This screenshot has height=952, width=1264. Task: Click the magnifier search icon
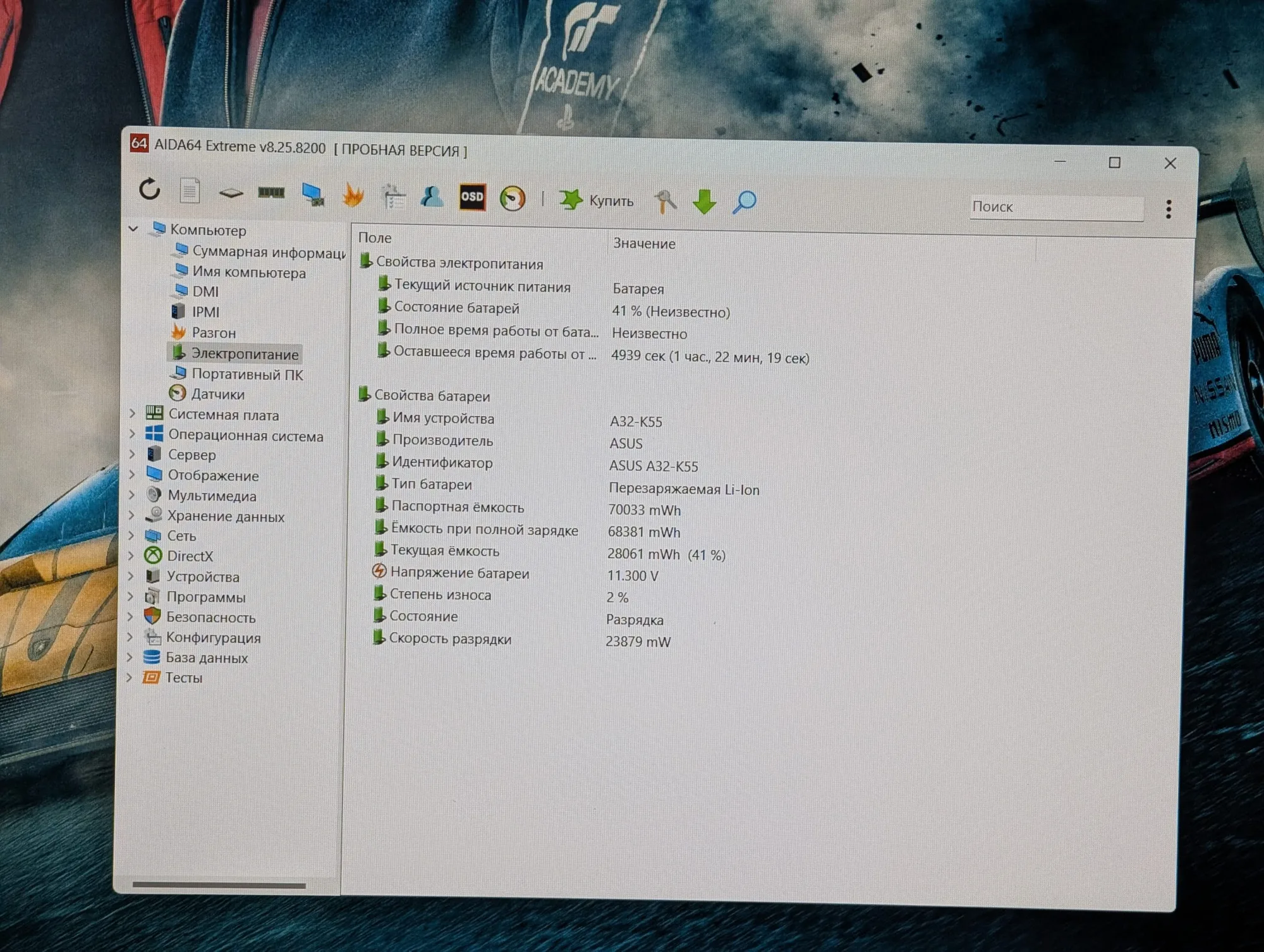pyautogui.click(x=744, y=202)
